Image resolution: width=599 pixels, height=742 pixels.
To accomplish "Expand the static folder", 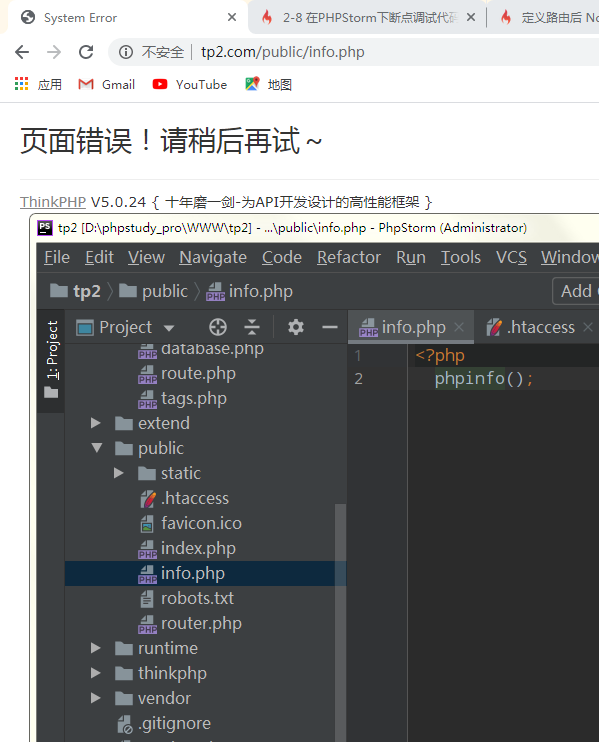I will 119,473.
